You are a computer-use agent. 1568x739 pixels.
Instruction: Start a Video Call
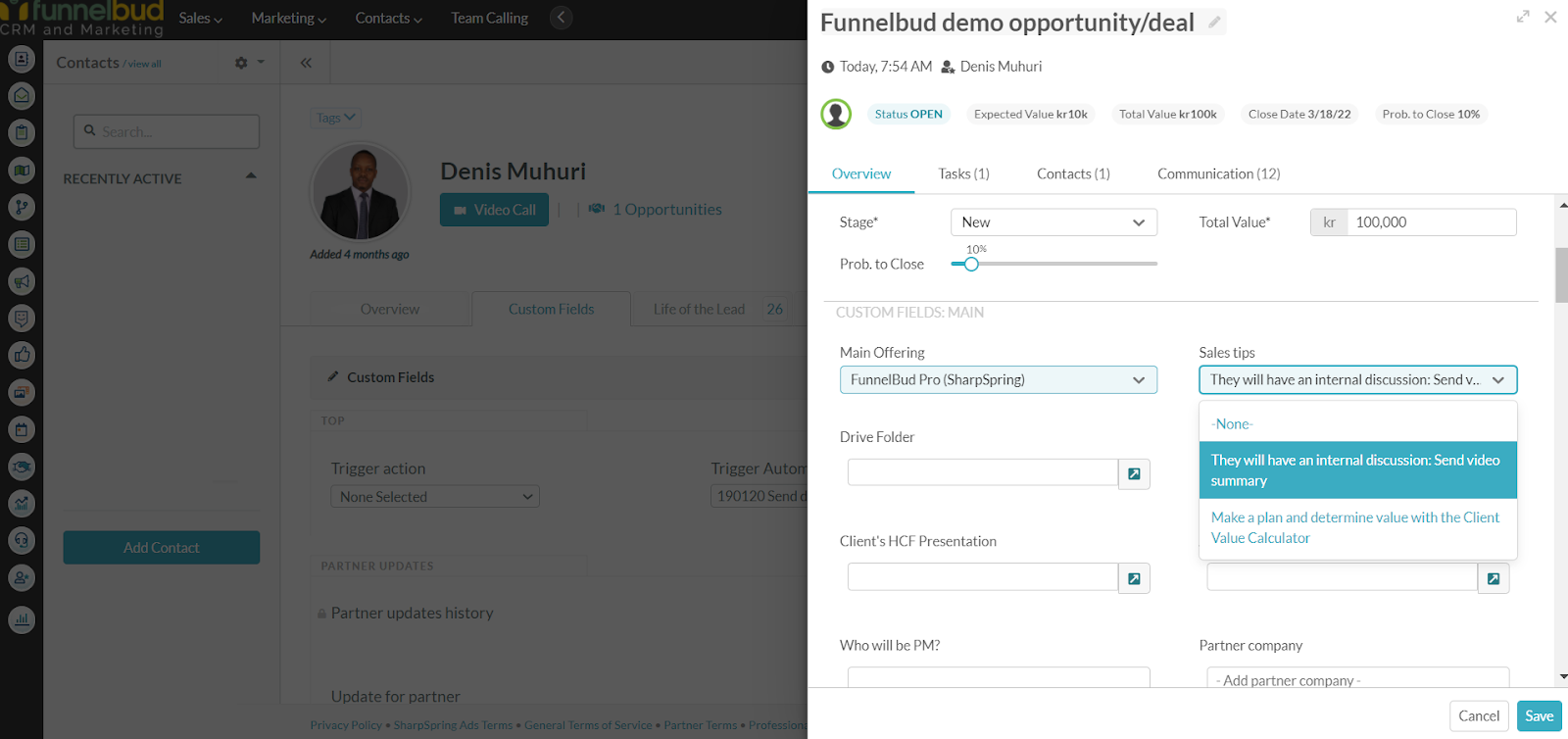tap(494, 210)
